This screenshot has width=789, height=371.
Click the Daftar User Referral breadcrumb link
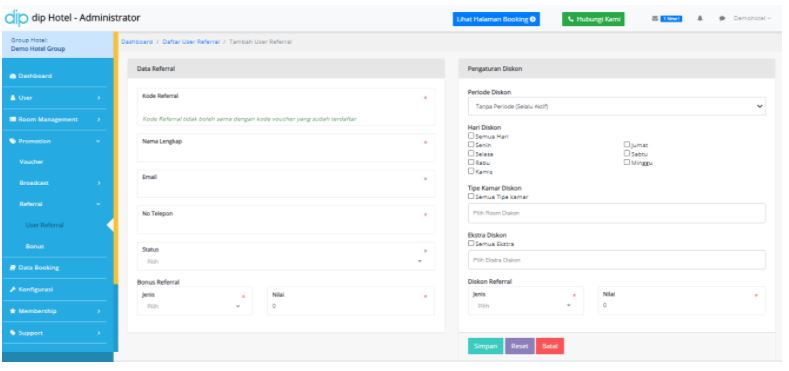click(191, 42)
